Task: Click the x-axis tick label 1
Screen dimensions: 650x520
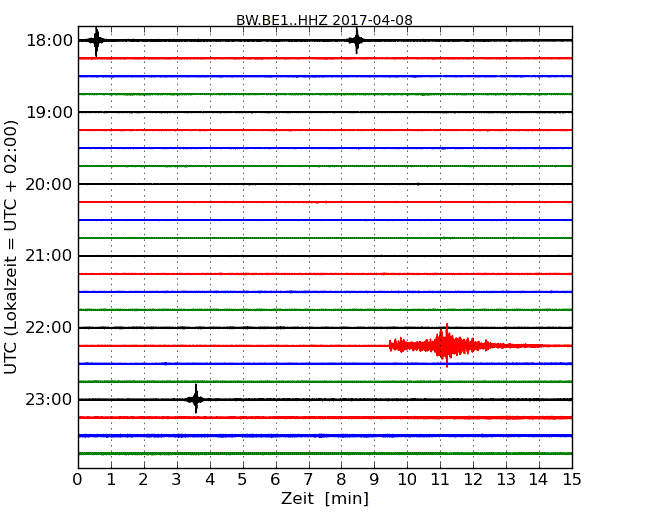Action: [111, 480]
